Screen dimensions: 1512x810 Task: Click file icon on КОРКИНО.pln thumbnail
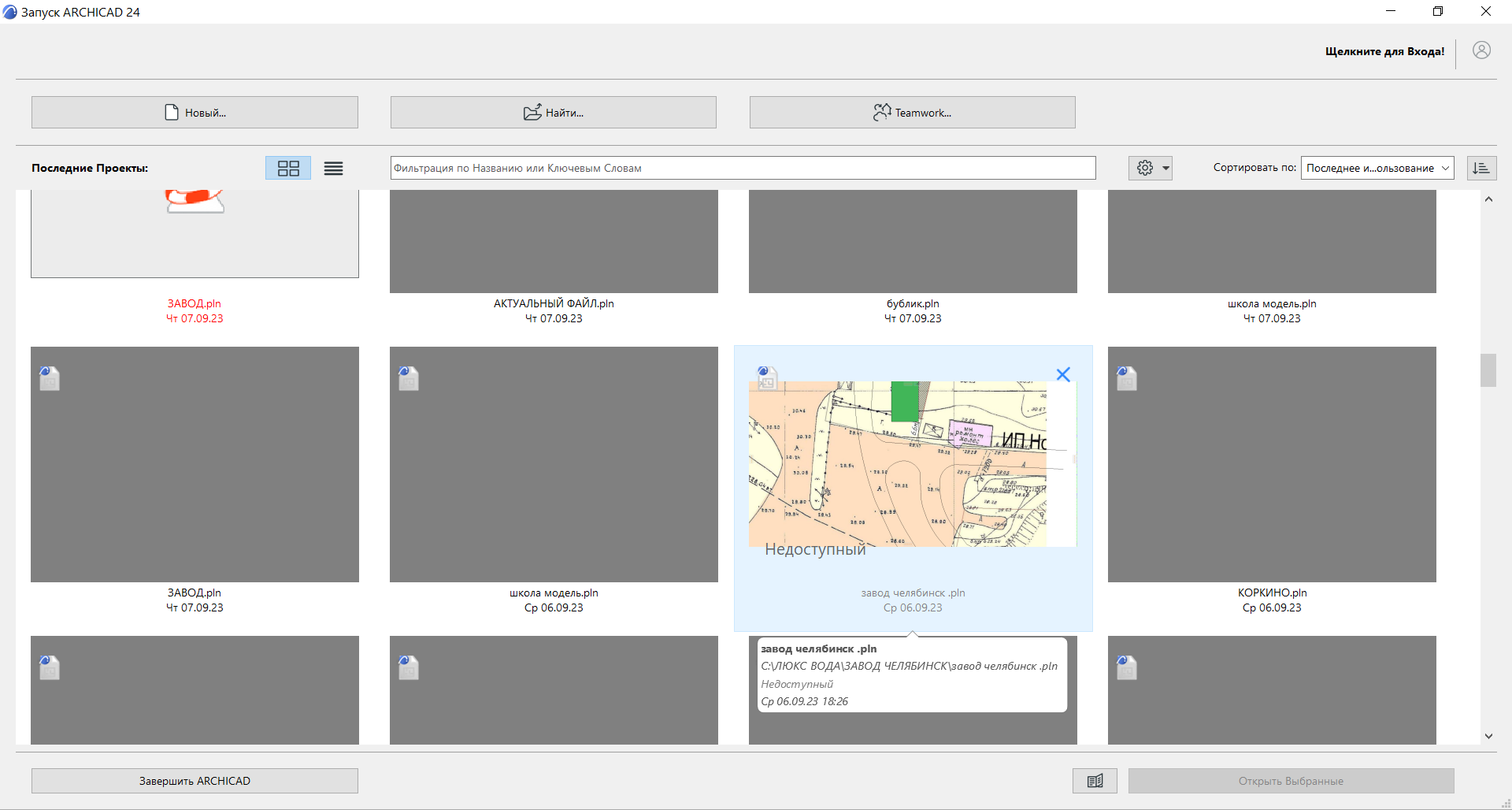pyautogui.click(x=1126, y=378)
